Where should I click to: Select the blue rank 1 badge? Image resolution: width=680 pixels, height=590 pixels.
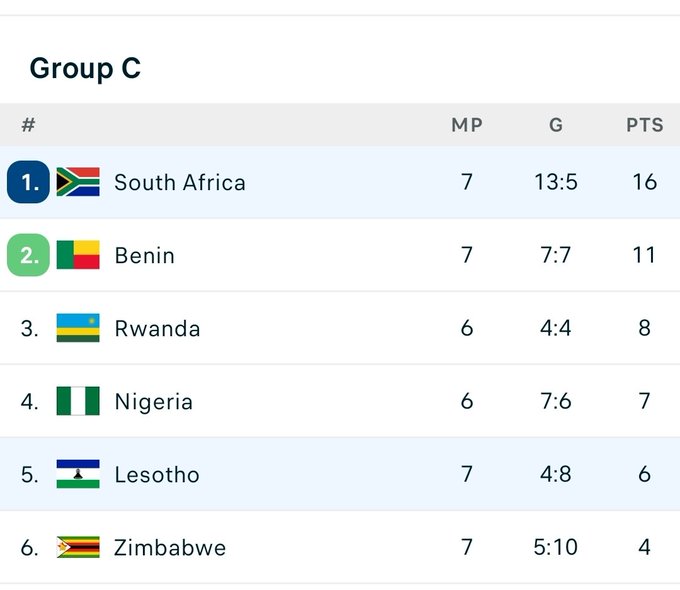point(28,182)
